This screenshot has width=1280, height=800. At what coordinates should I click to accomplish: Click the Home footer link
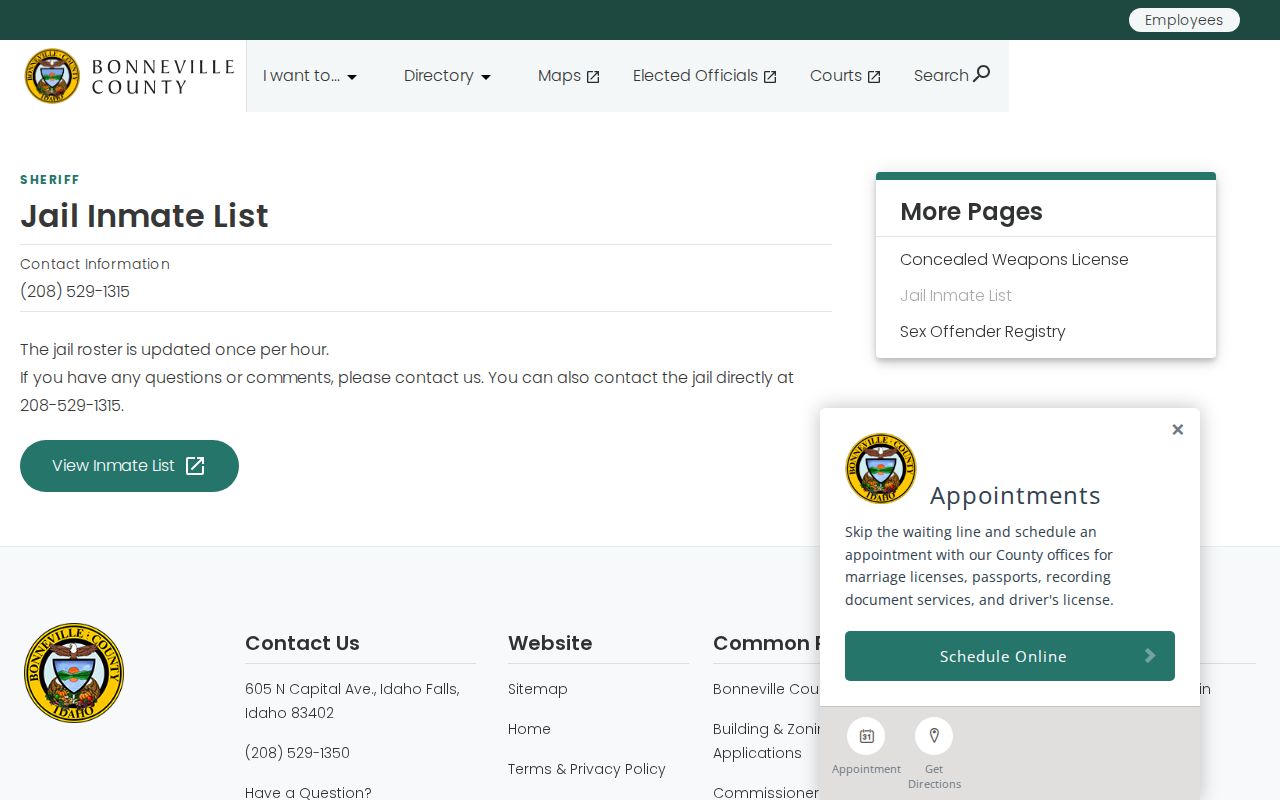[x=529, y=729]
